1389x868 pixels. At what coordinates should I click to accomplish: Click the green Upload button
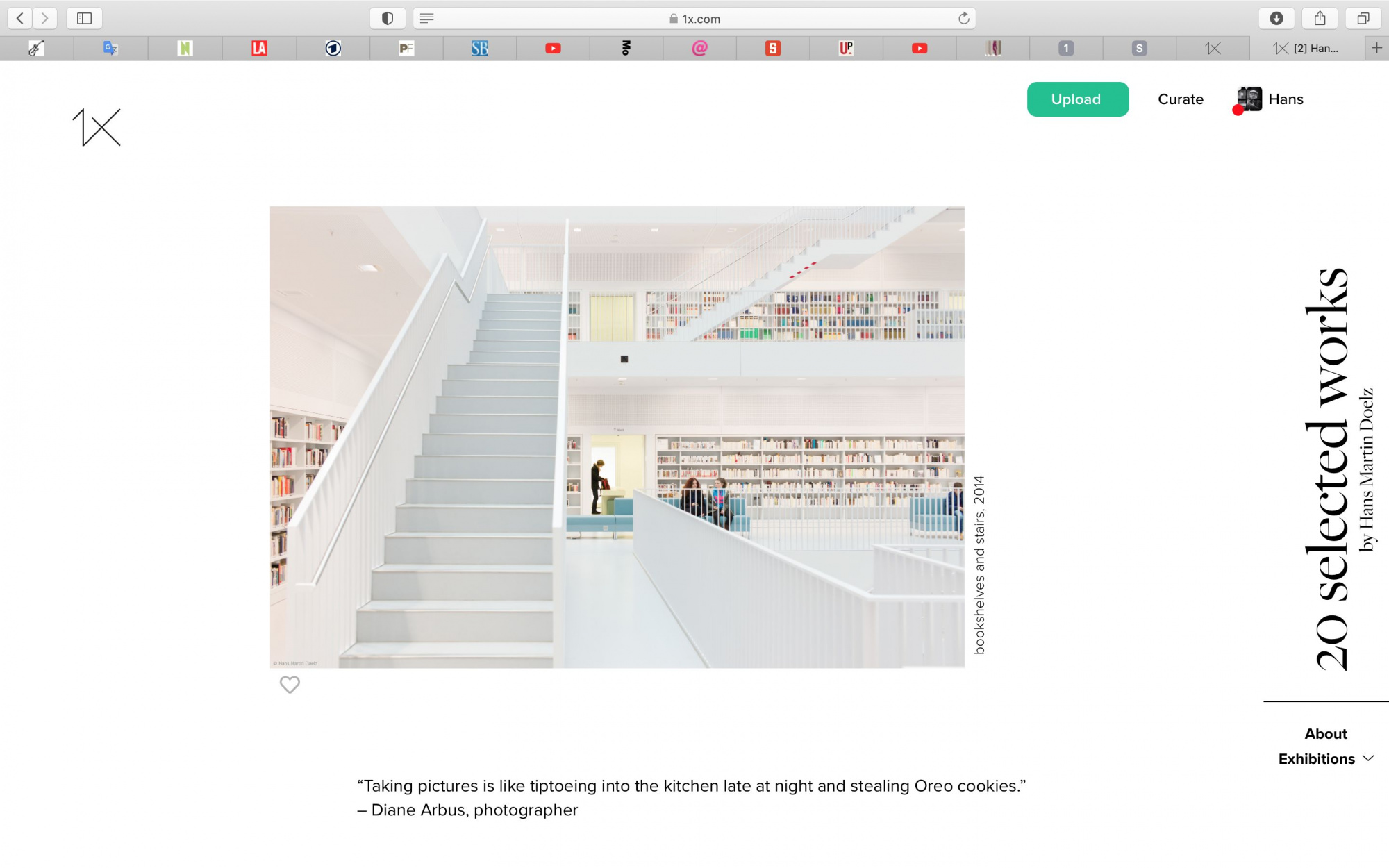point(1077,99)
